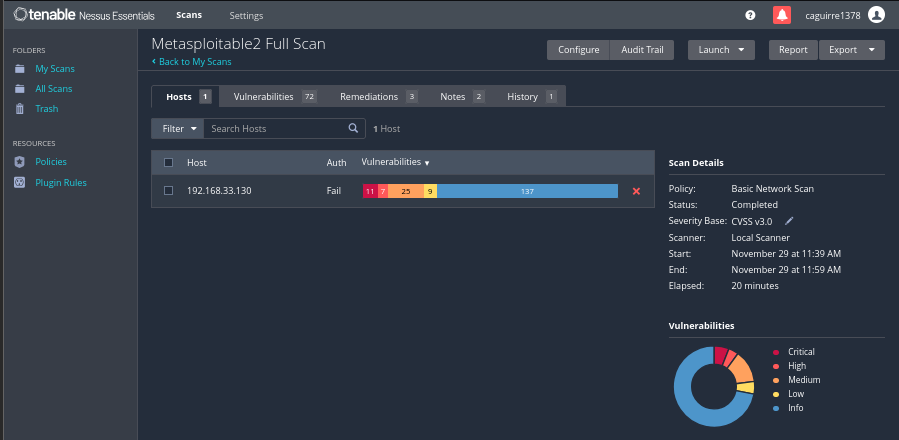
Task: Switch to the Vulnerabilities tab
Action: point(273,97)
